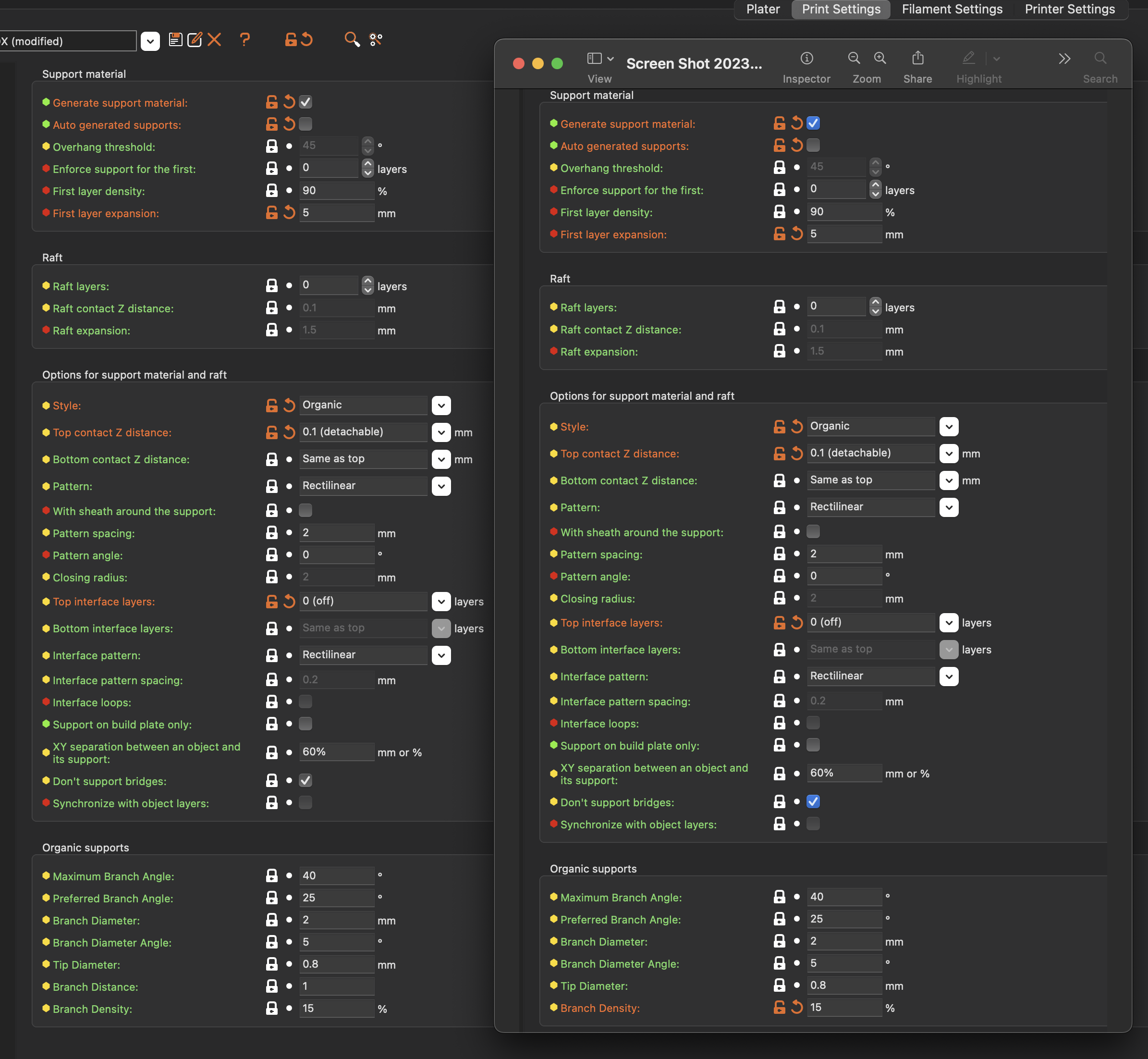Click the compare presets icon
Screen dimensions: 1148x1059
tap(376, 39)
